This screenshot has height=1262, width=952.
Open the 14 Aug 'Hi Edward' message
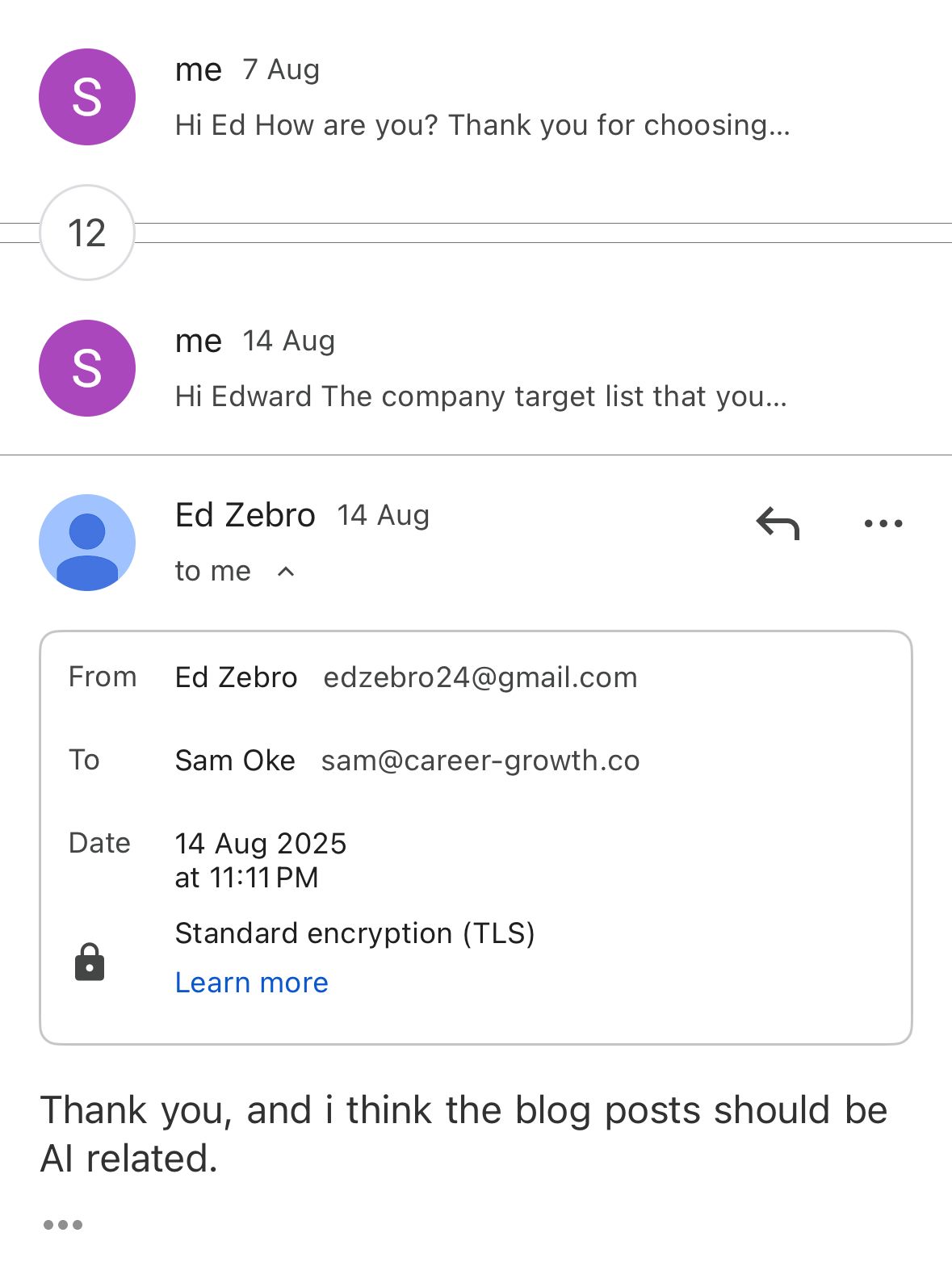480,396
